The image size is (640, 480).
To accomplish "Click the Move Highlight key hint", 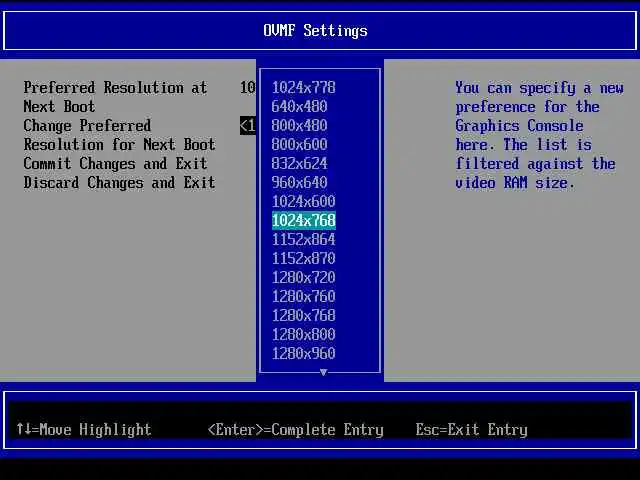I will [84, 429].
